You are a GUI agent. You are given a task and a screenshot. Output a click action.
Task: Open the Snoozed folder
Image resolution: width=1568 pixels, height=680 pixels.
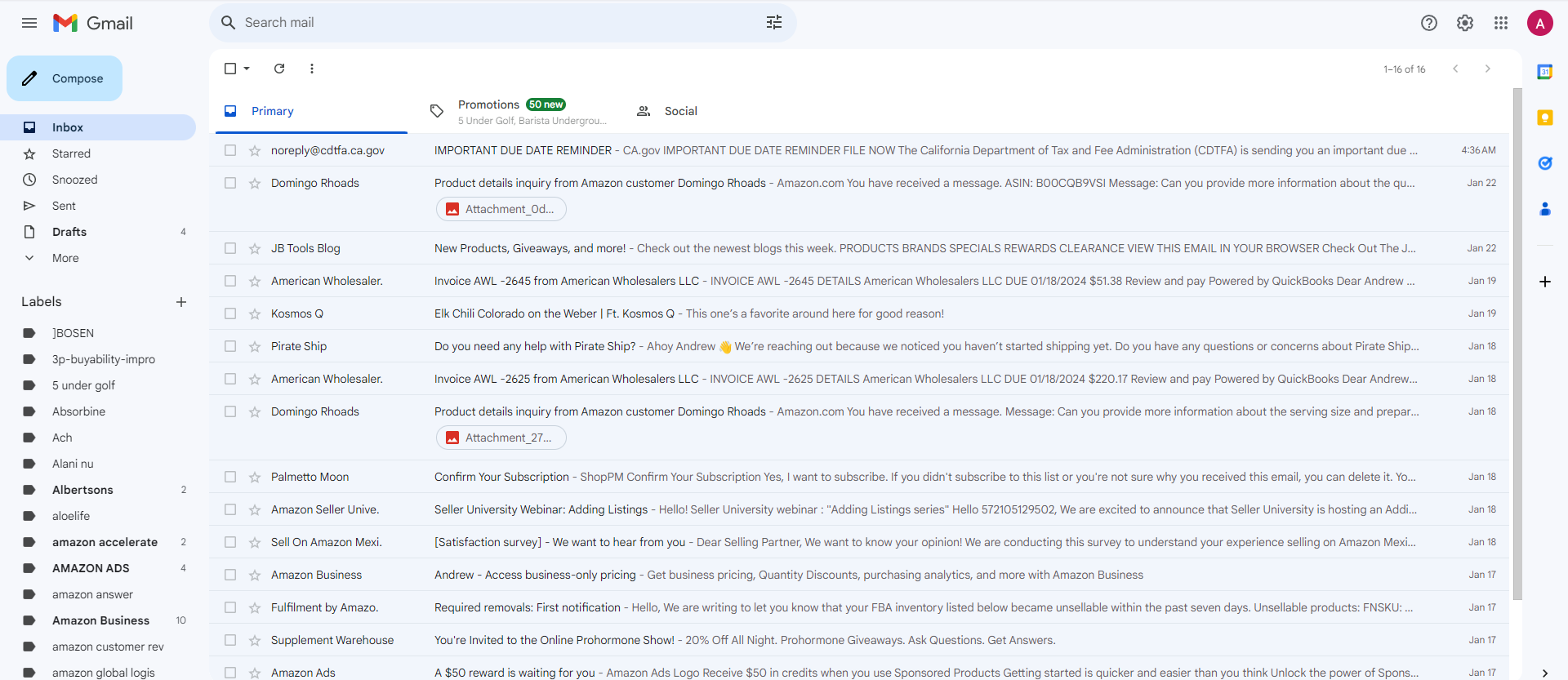click(98, 180)
